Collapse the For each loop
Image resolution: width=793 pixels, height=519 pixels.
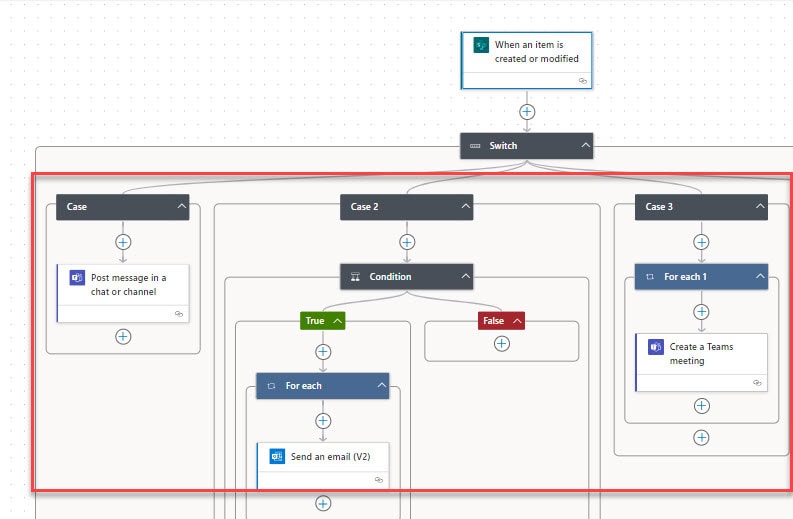381,385
